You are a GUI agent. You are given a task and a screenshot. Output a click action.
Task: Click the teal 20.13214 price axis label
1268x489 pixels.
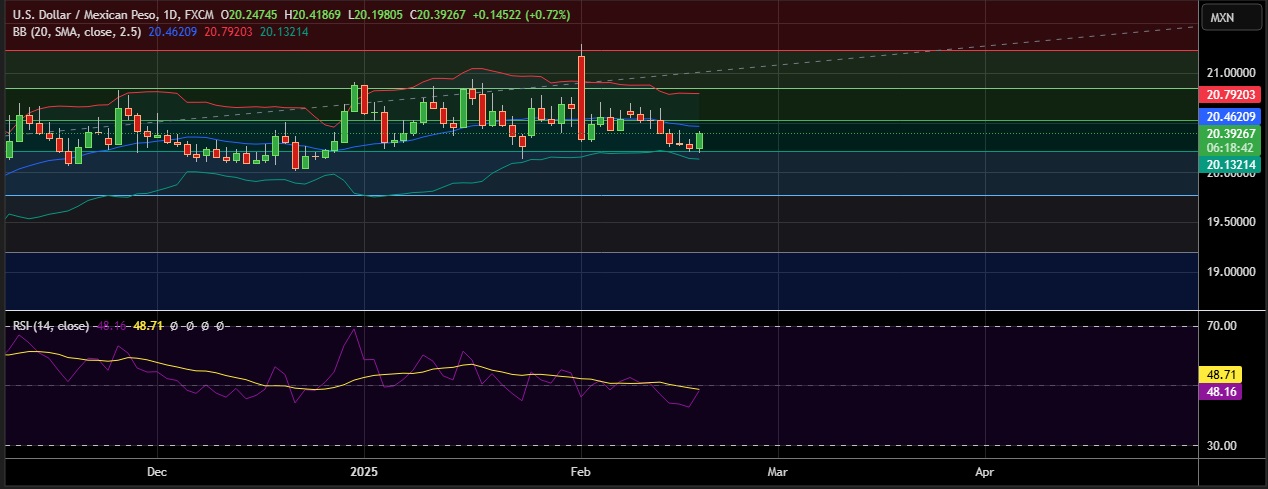coord(1230,164)
